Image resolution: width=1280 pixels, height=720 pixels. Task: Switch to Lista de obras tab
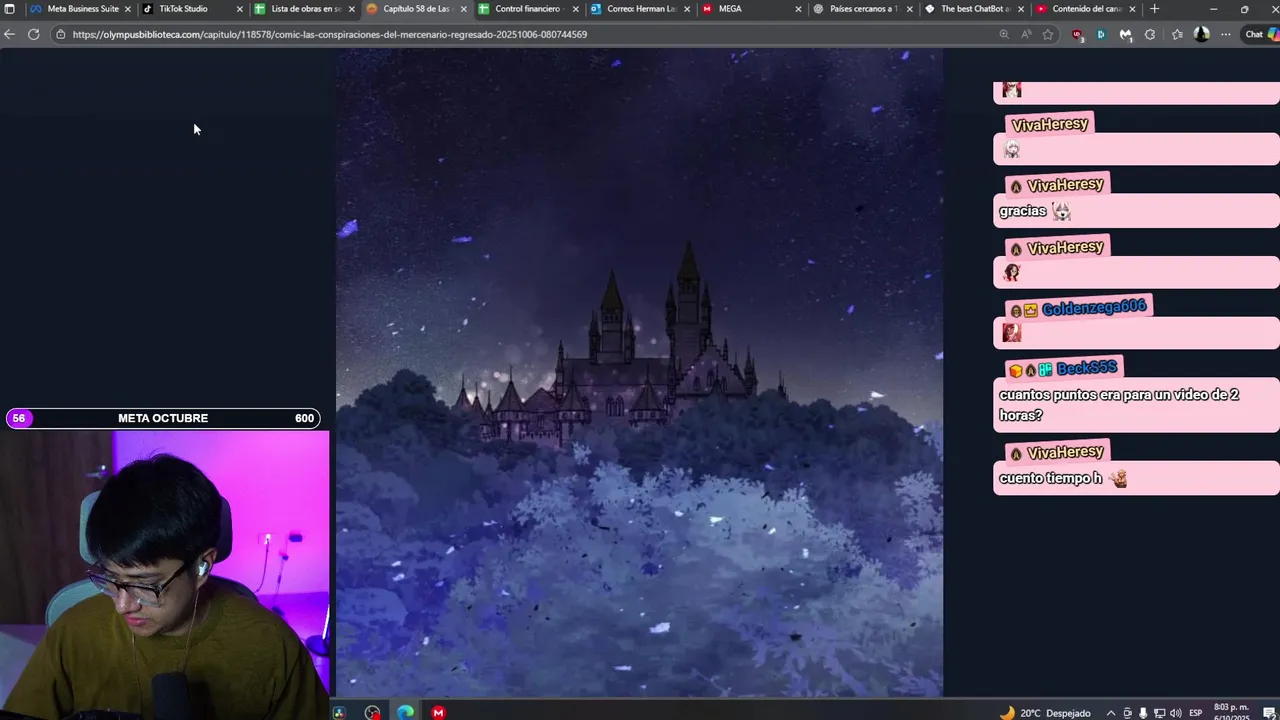(305, 9)
